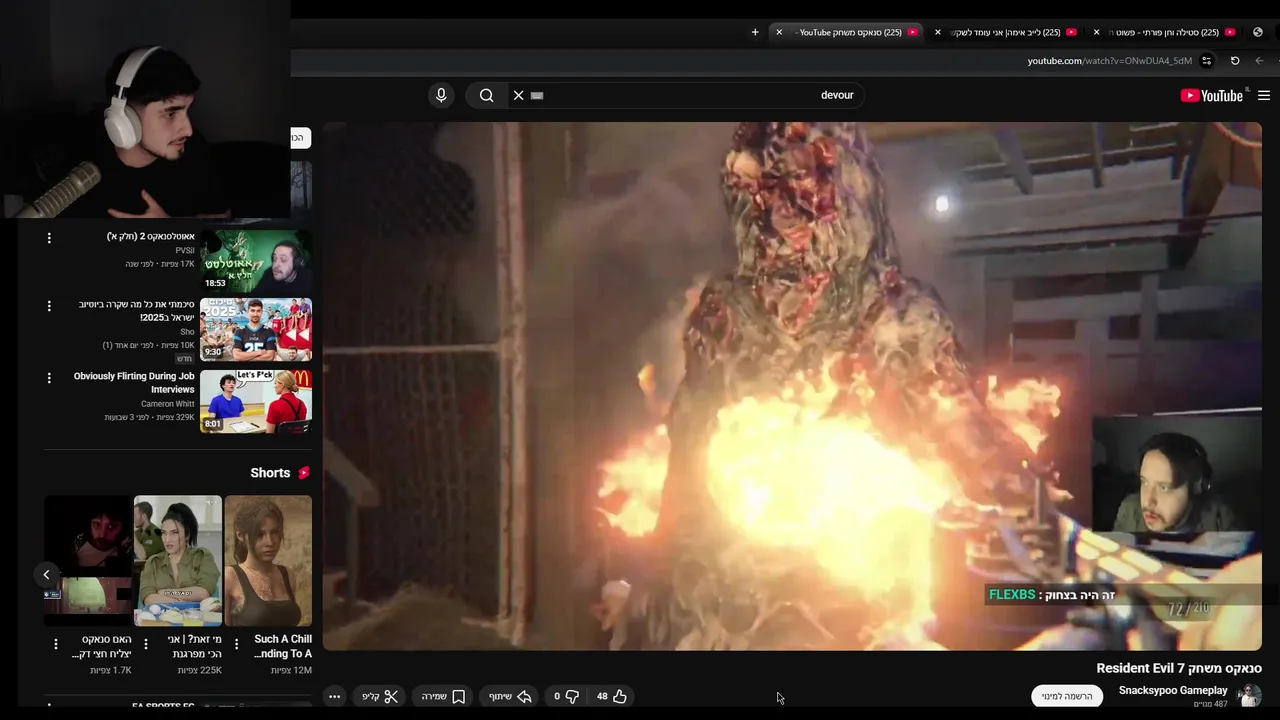Open the Cameron Whitt channel name
This screenshot has width=1280, height=720.
(x=167, y=404)
